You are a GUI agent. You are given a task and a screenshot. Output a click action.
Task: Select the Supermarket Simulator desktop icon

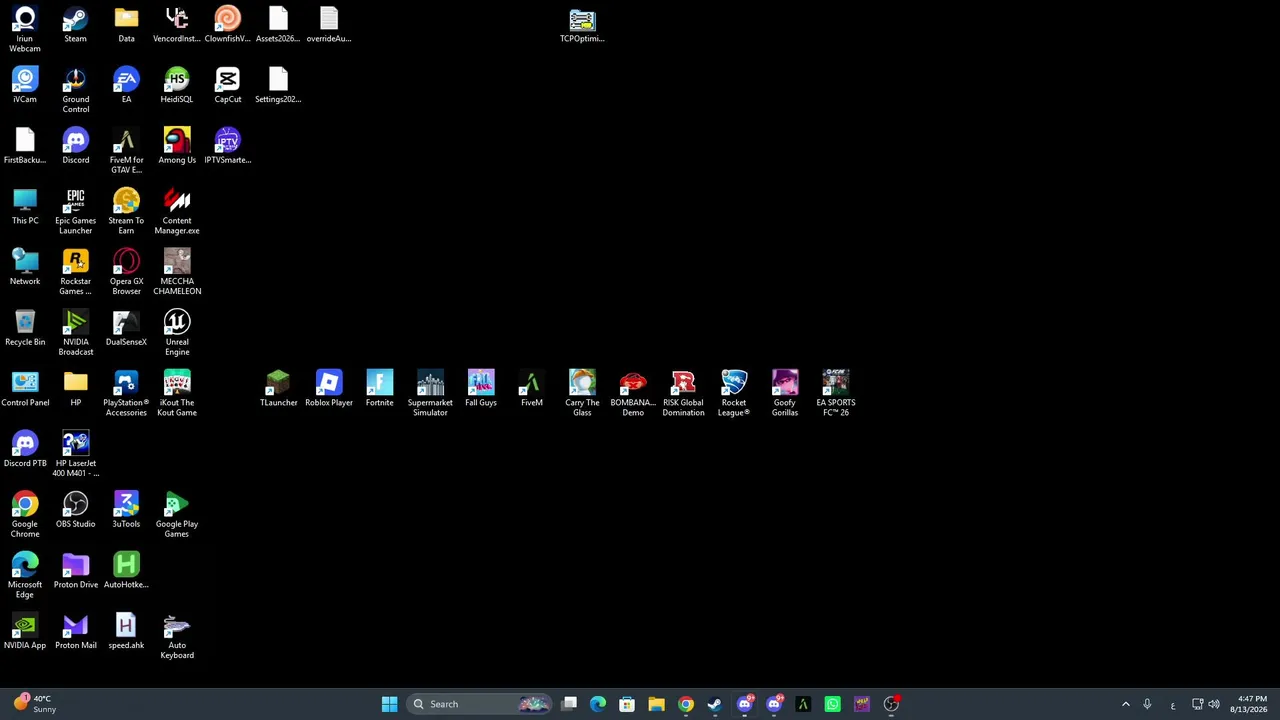430,395
